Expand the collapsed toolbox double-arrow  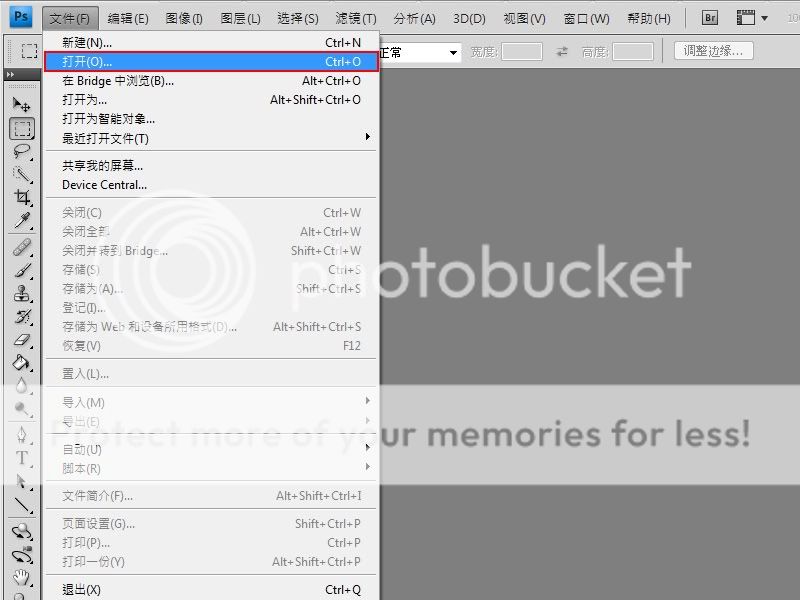(x=11, y=74)
